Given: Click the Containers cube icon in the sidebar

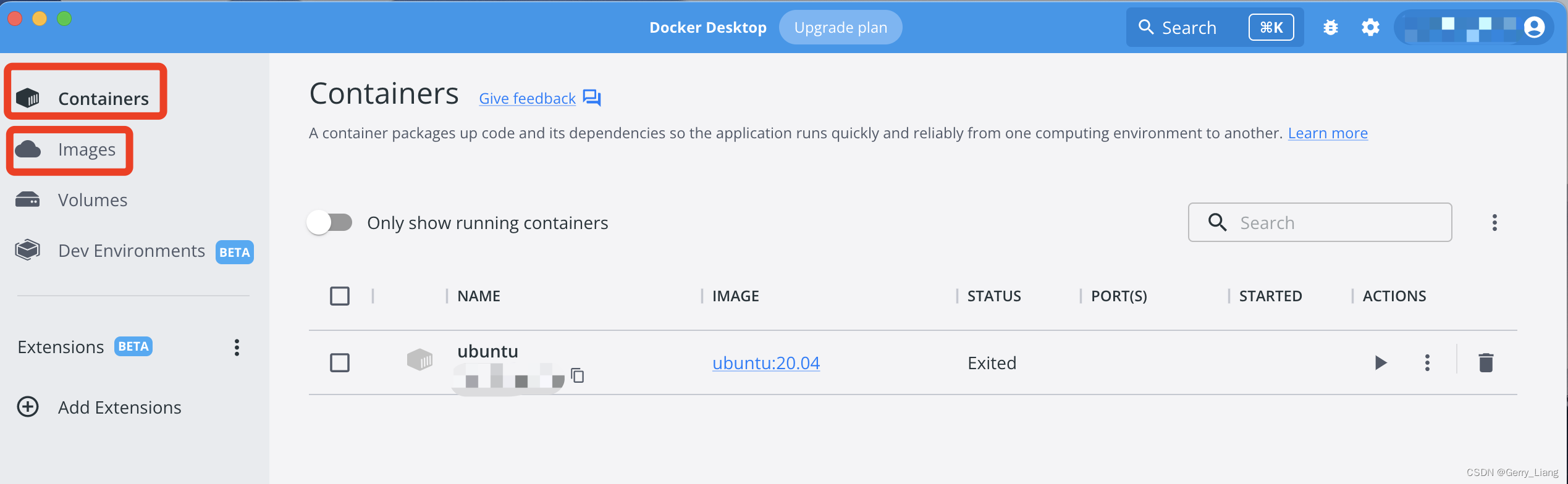Looking at the screenshot, I should tap(28, 98).
